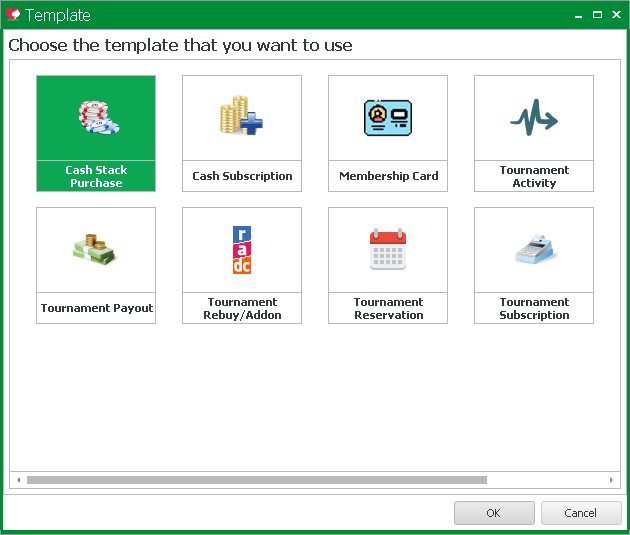The width and height of the screenshot is (630, 535).
Task: Select the Tournament Reservation calendar icon
Action: tap(388, 249)
